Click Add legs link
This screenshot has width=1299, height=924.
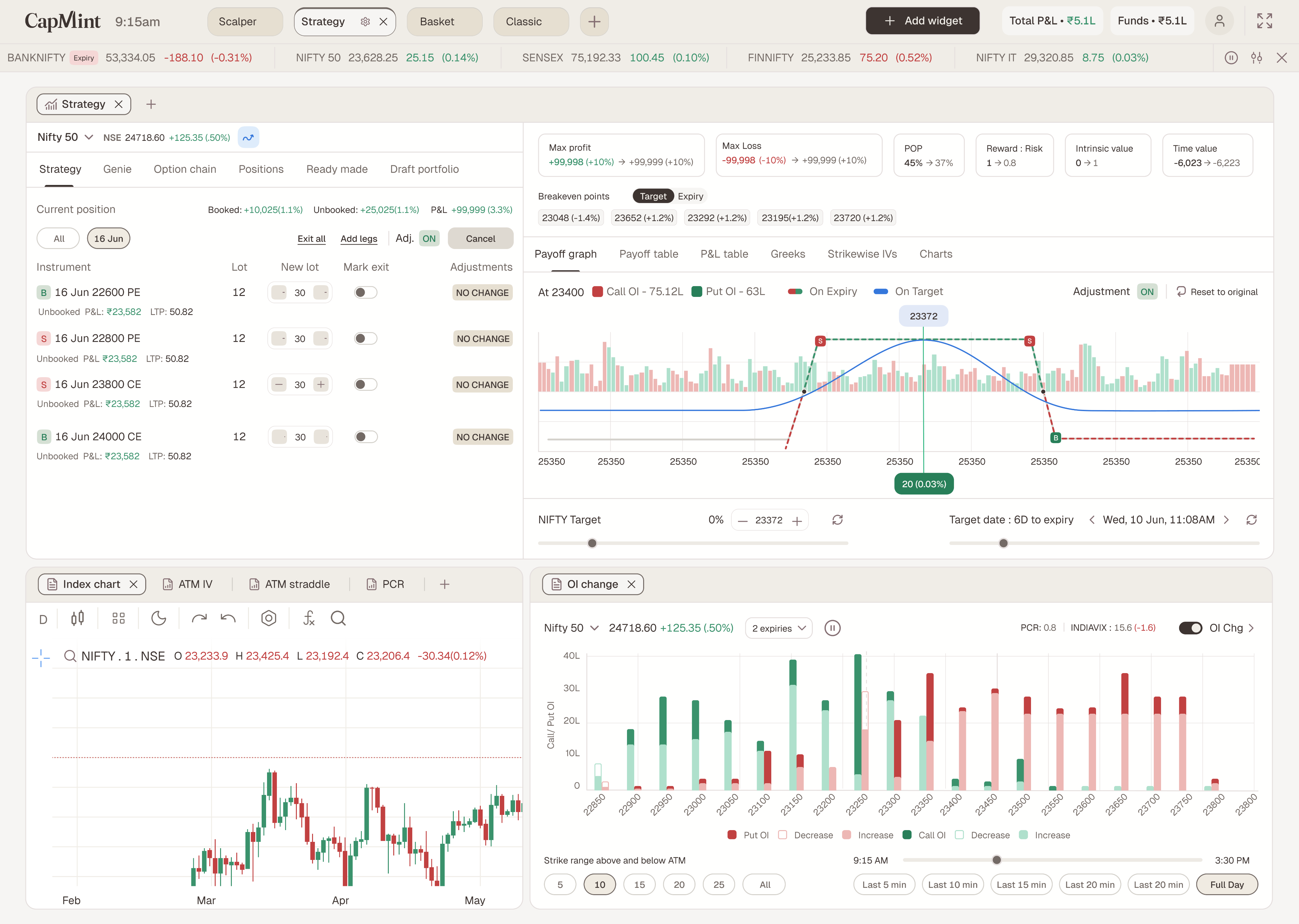tap(359, 239)
